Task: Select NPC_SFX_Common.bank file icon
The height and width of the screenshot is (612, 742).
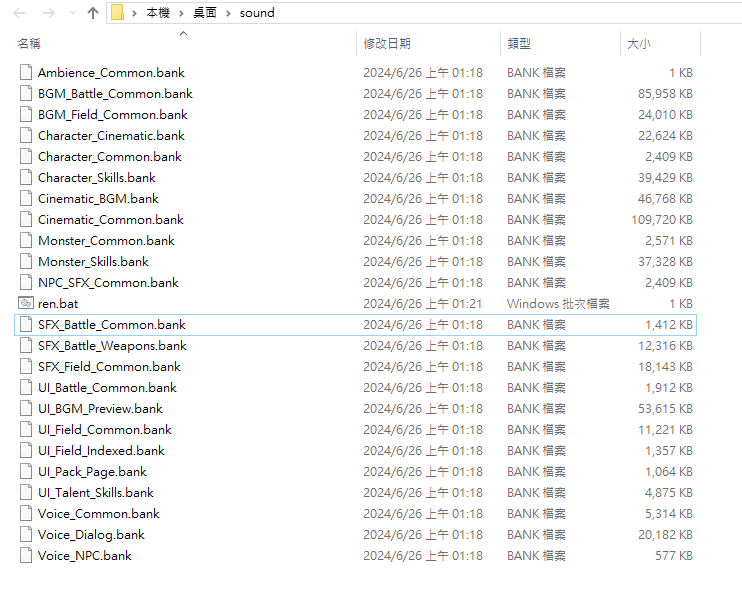Action: (x=26, y=282)
